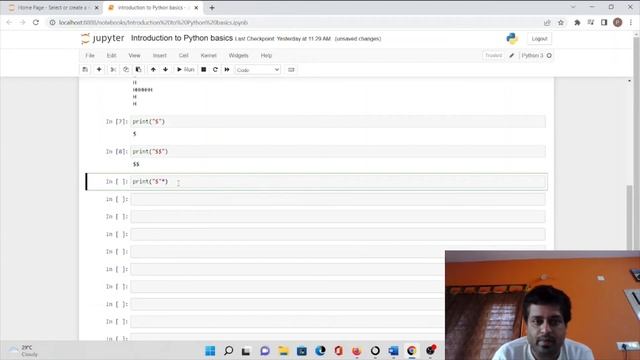Close the Introduction to Python basics tab
The height and width of the screenshot is (360, 640).
[x=196, y=8]
